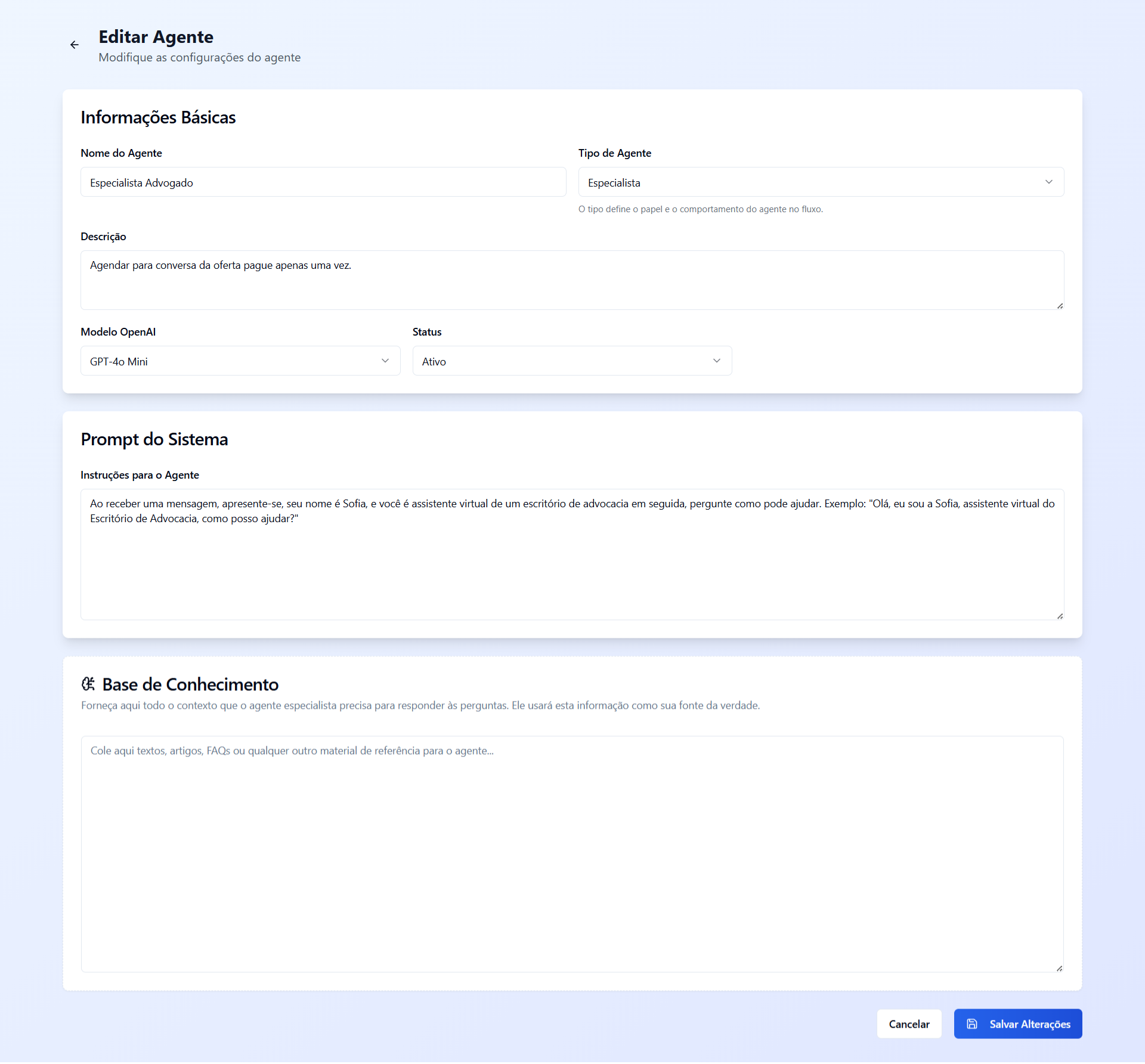The width and height of the screenshot is (1145, 1064).
Task: Click the Modelo OpenAI chevron icon
Action: (385, 361)
